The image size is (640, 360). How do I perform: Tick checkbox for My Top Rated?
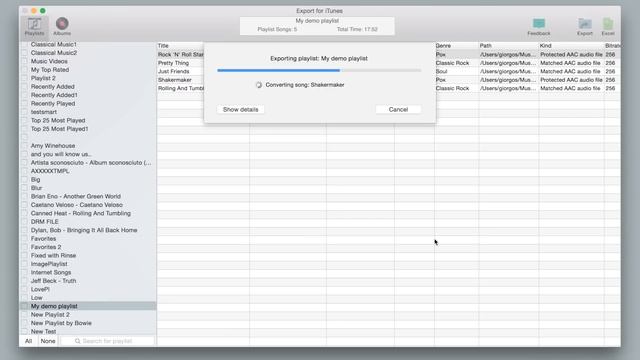[x=24, y=70]
